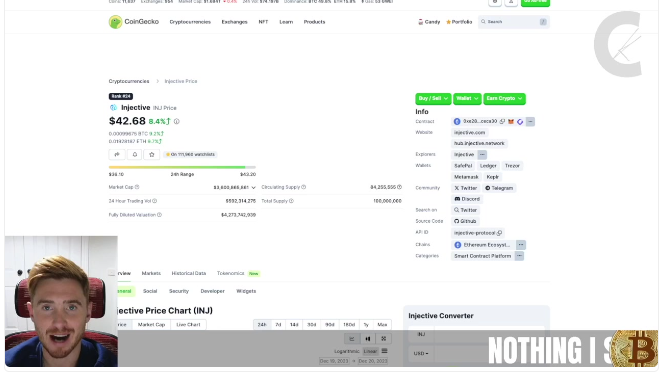
Task: Select 90d chart range
Action: point(330,325)
